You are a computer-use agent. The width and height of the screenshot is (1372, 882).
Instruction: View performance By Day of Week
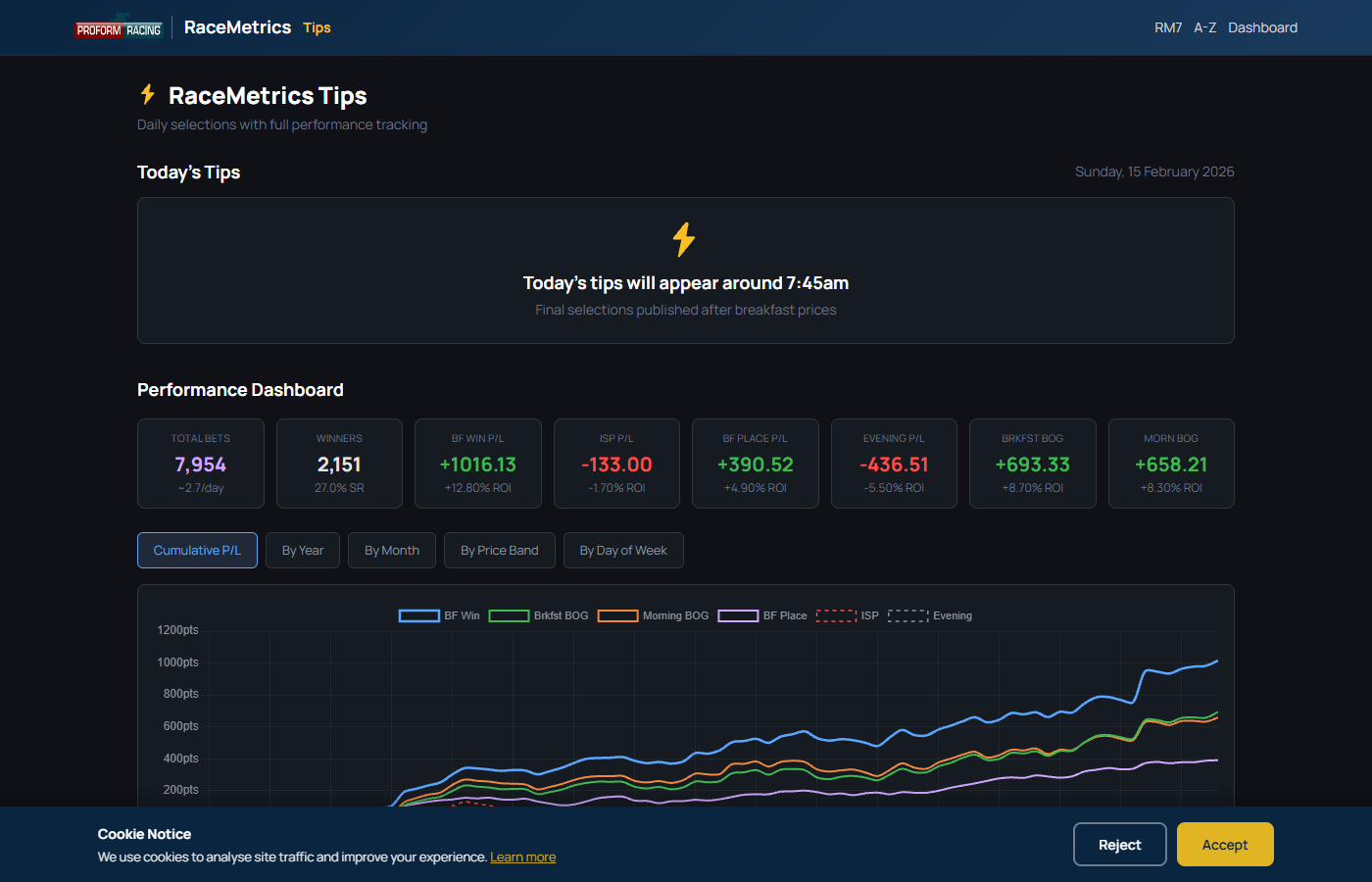(623, 550)
